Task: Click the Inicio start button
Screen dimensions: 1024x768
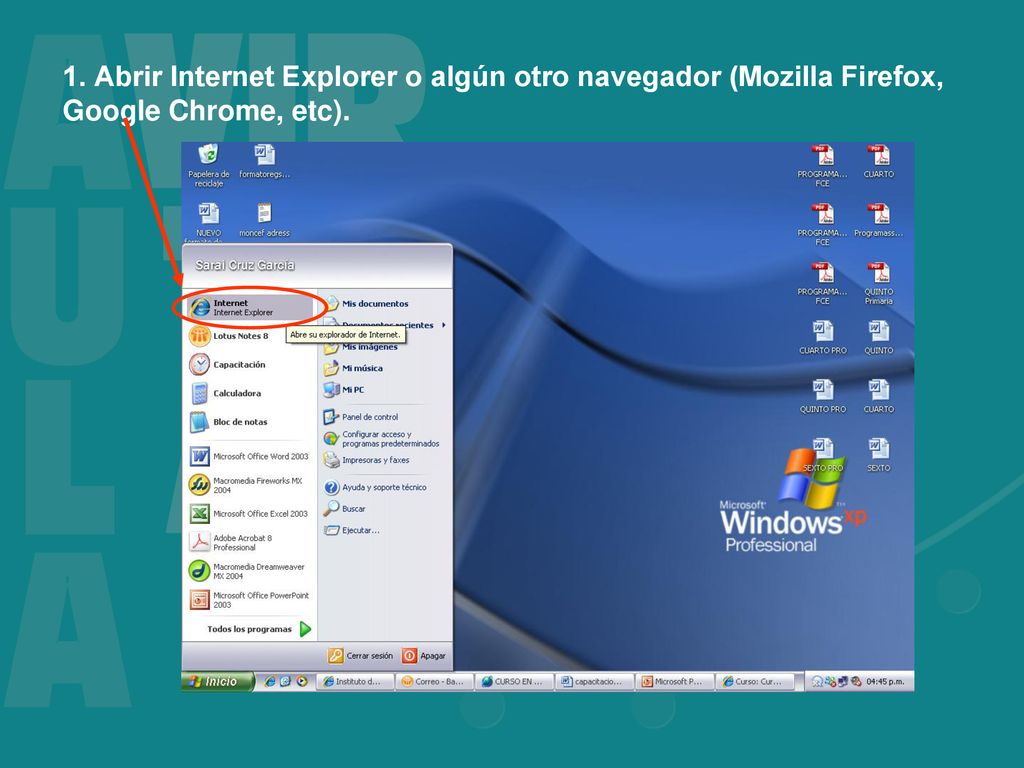Action: click(x=217, y=681)
